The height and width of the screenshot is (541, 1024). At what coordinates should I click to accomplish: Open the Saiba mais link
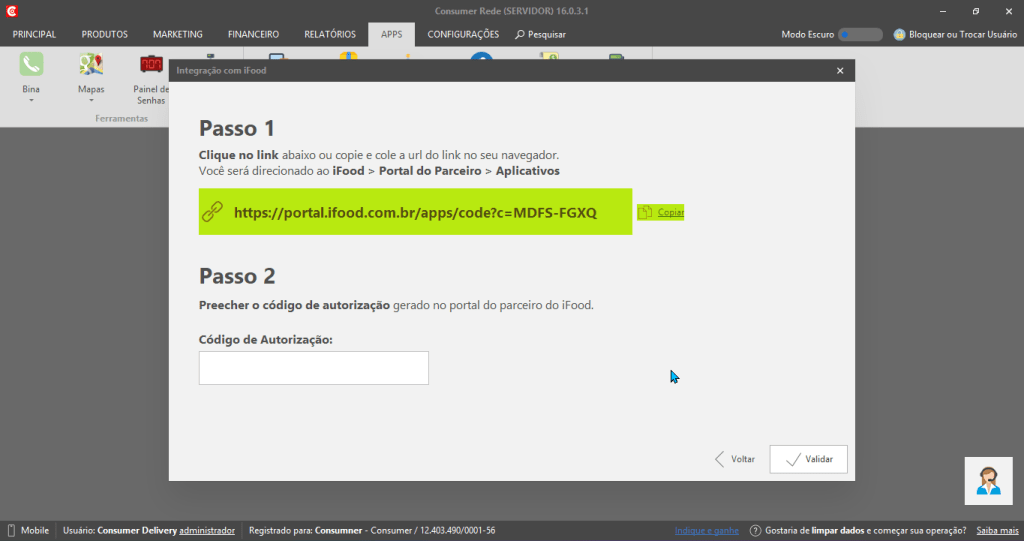(997, 531)
